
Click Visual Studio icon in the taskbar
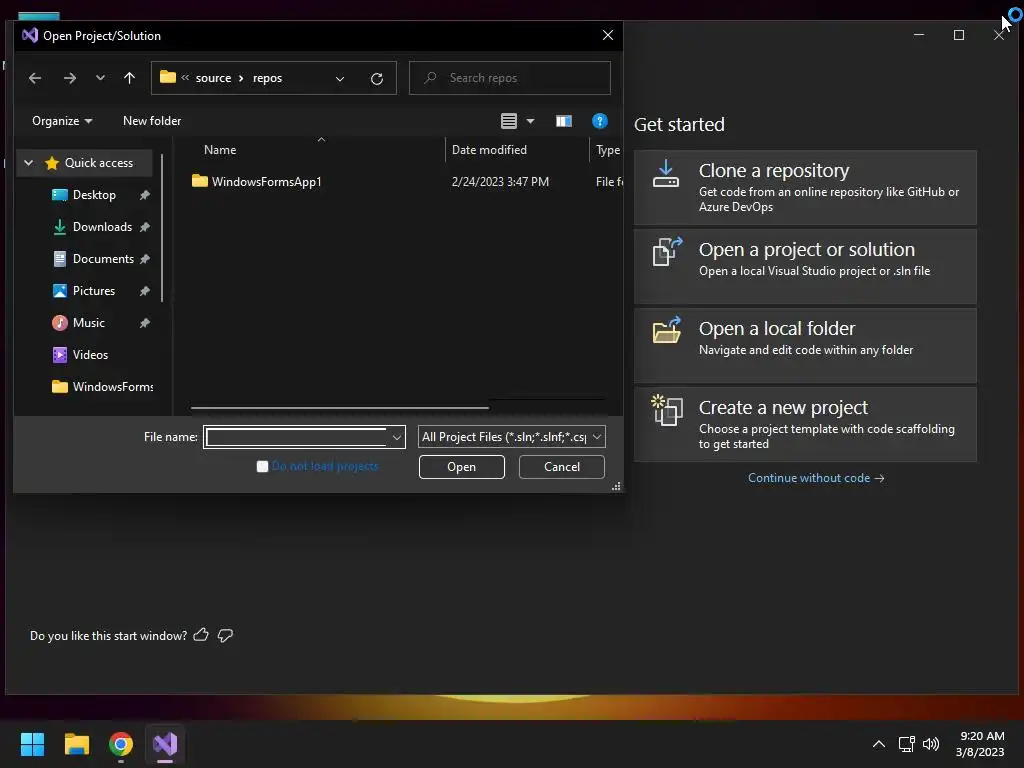click(x=165, y=744)
